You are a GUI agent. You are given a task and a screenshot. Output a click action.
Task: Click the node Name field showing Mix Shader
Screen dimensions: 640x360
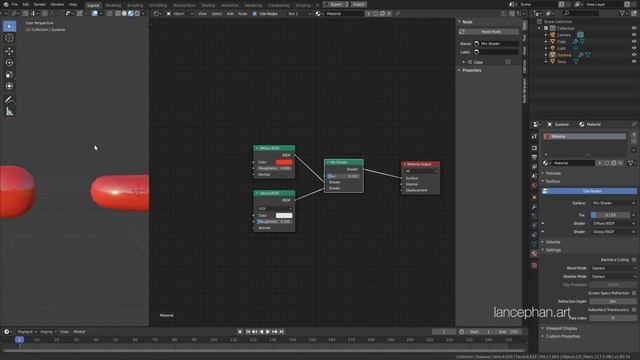click(x=496, y=44)
